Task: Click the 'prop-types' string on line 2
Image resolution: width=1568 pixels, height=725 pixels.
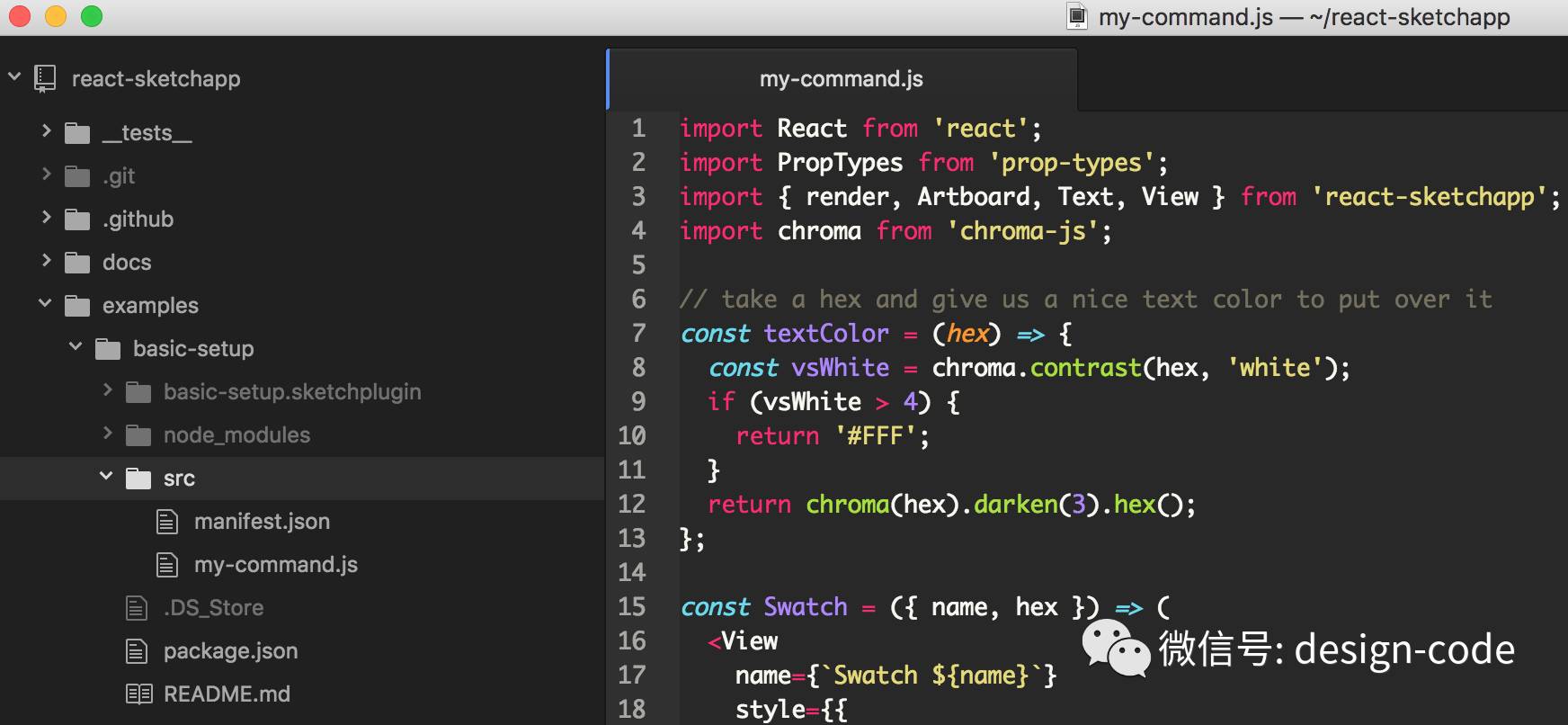Action: pos(1071,163)
